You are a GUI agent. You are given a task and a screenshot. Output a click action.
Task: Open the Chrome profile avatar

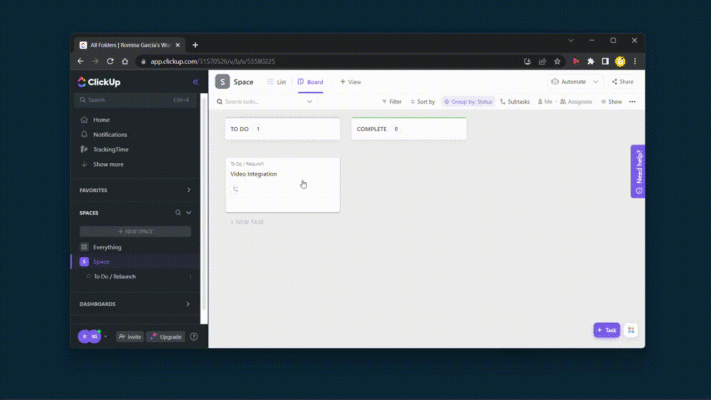pyautogui.click(x=620, y=61)
